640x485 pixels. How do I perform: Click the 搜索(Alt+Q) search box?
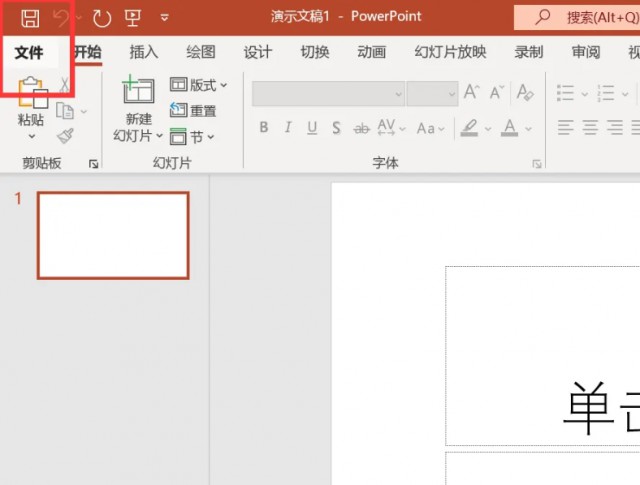tap(577, 18)
